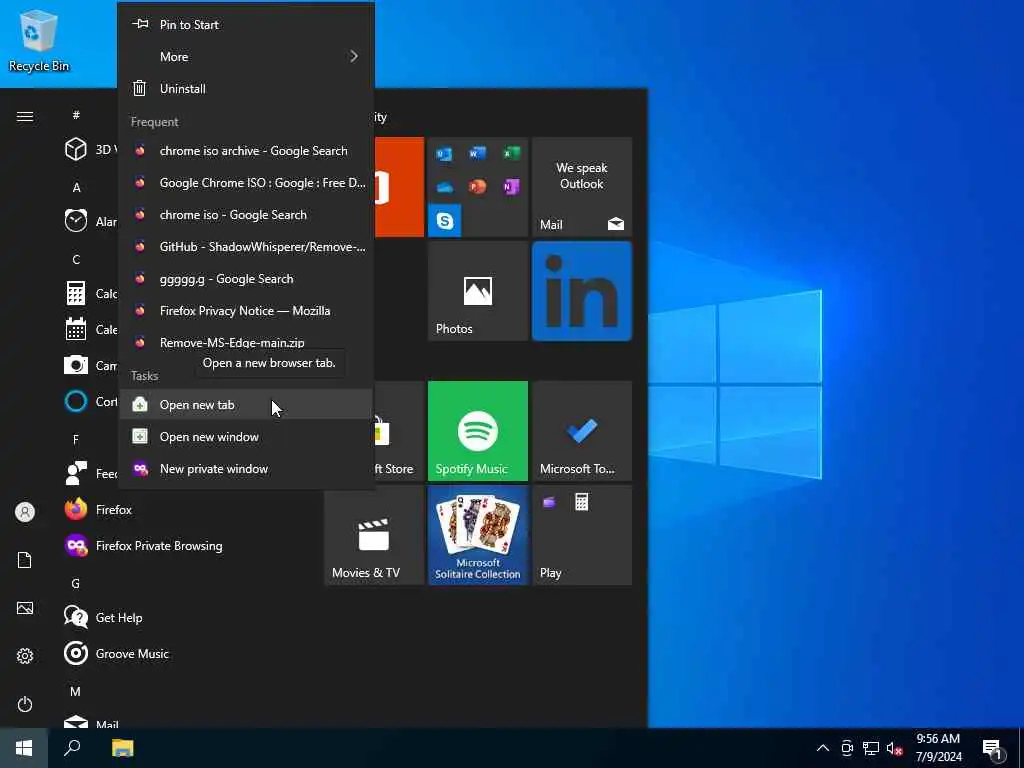The height and width of the screenshot is (768, 1024).
Task: Jump to letter M section header
Action: point(76,691)
